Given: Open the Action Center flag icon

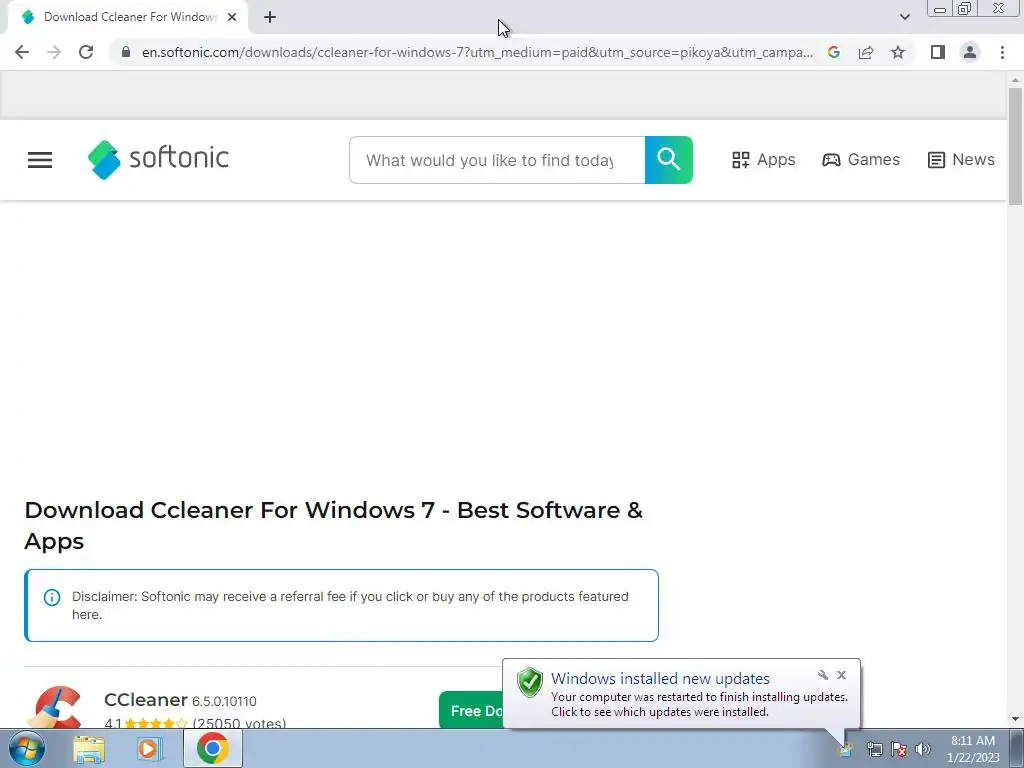Looking at the screenshot, I should (x=899, y=749).
